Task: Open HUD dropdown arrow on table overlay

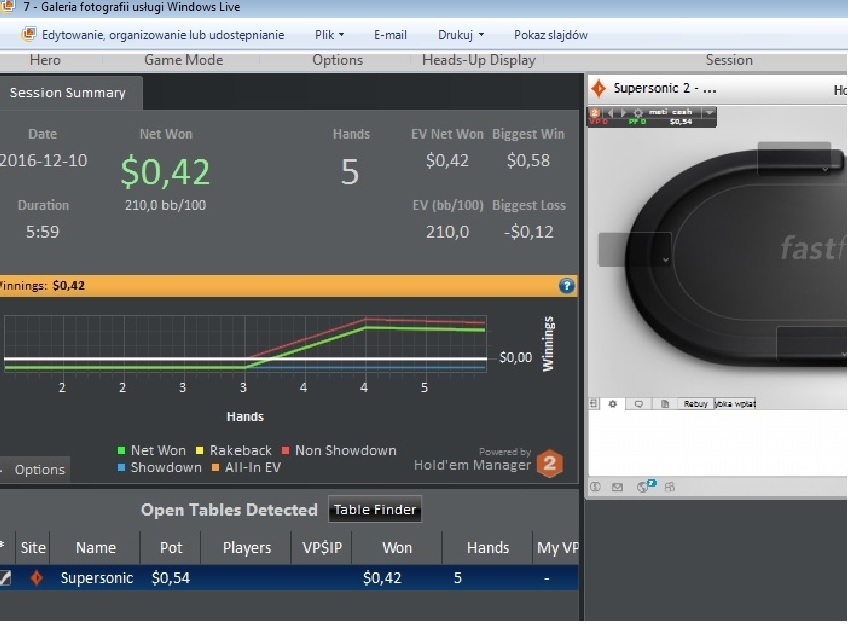Action: pos(709,112)
